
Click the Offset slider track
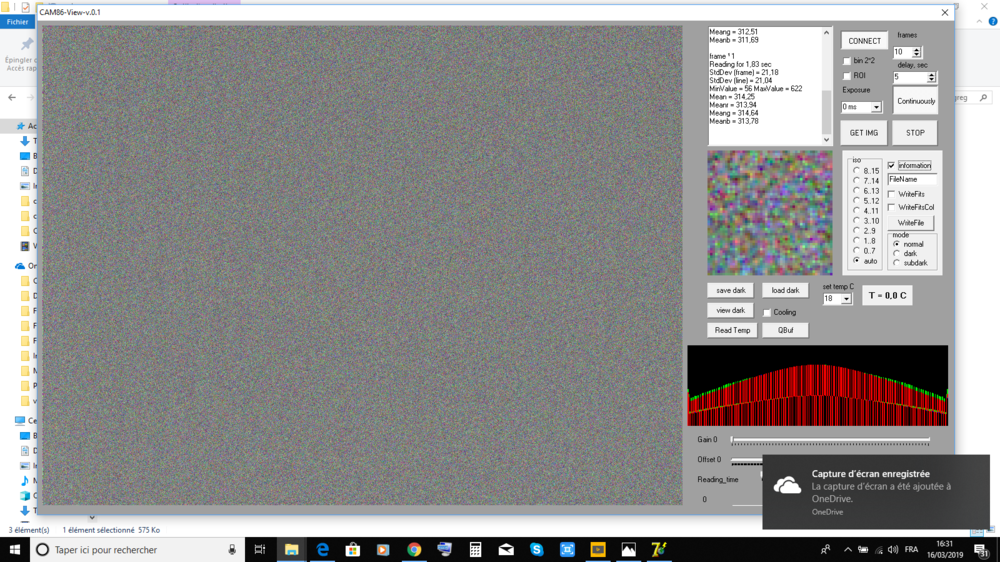click(x=747, y=460)
